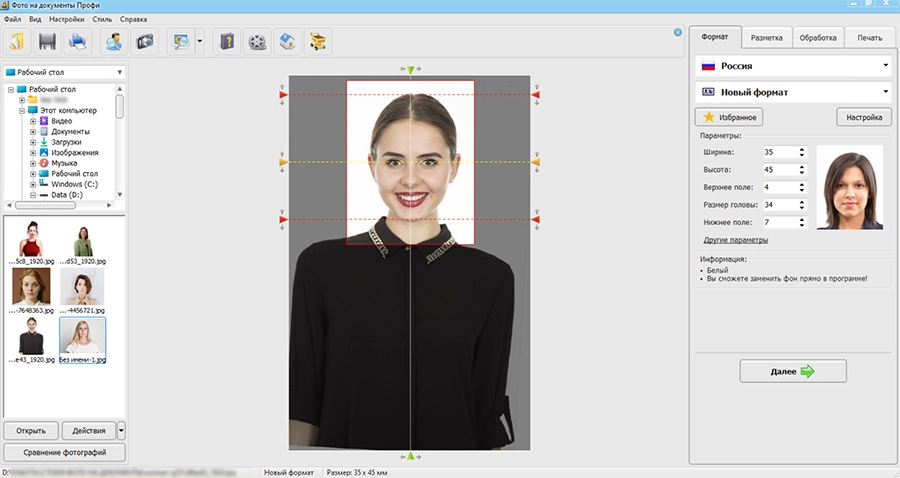Expand the Видео folder tree node

(x=33, y=121)
